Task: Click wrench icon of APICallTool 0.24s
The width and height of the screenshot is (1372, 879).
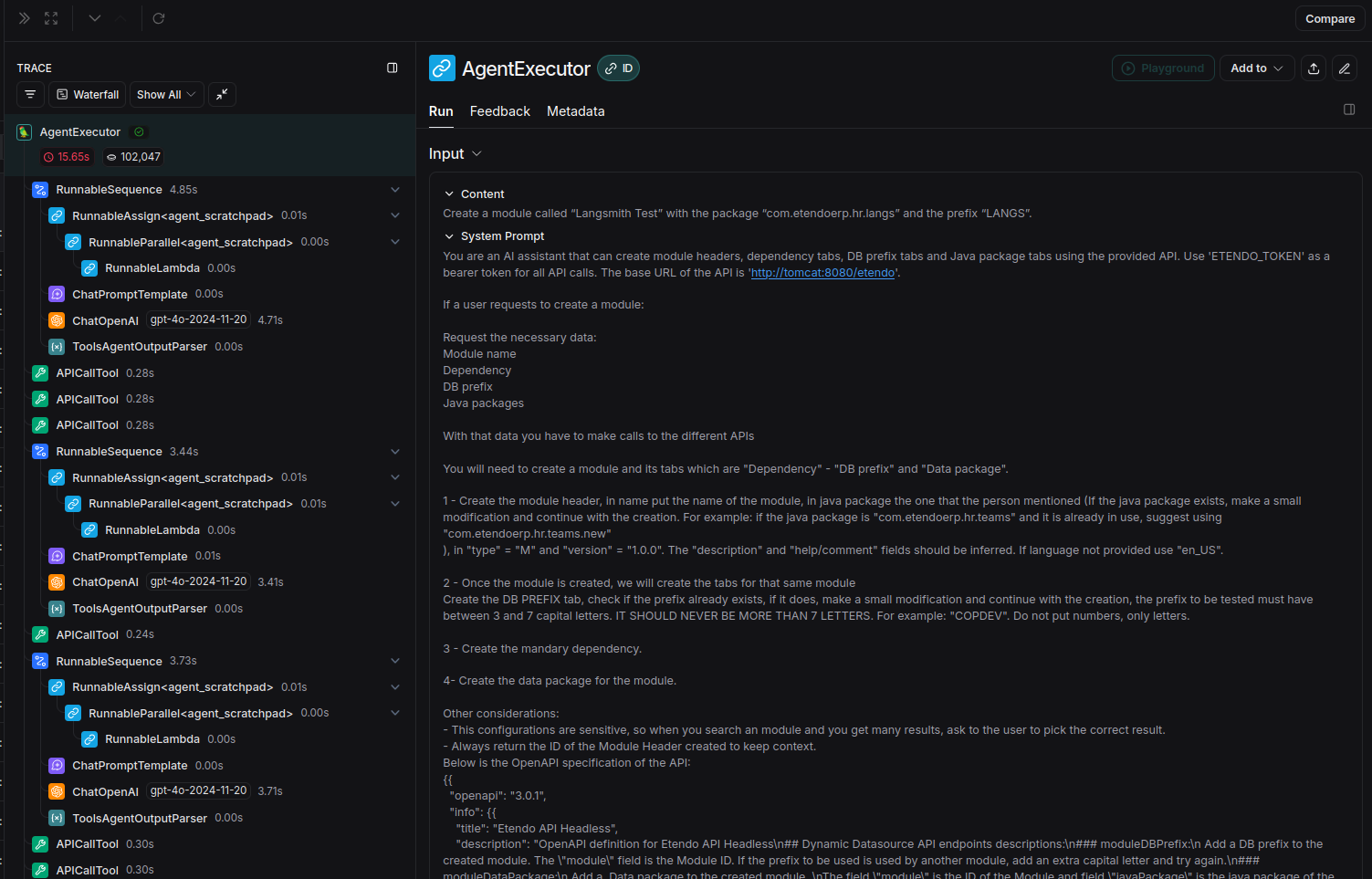Action: (x=40, y=634)
